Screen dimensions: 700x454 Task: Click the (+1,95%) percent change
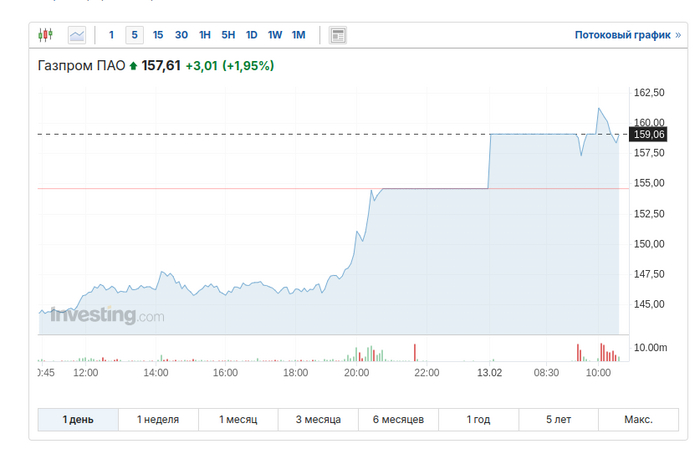point(248,66)
